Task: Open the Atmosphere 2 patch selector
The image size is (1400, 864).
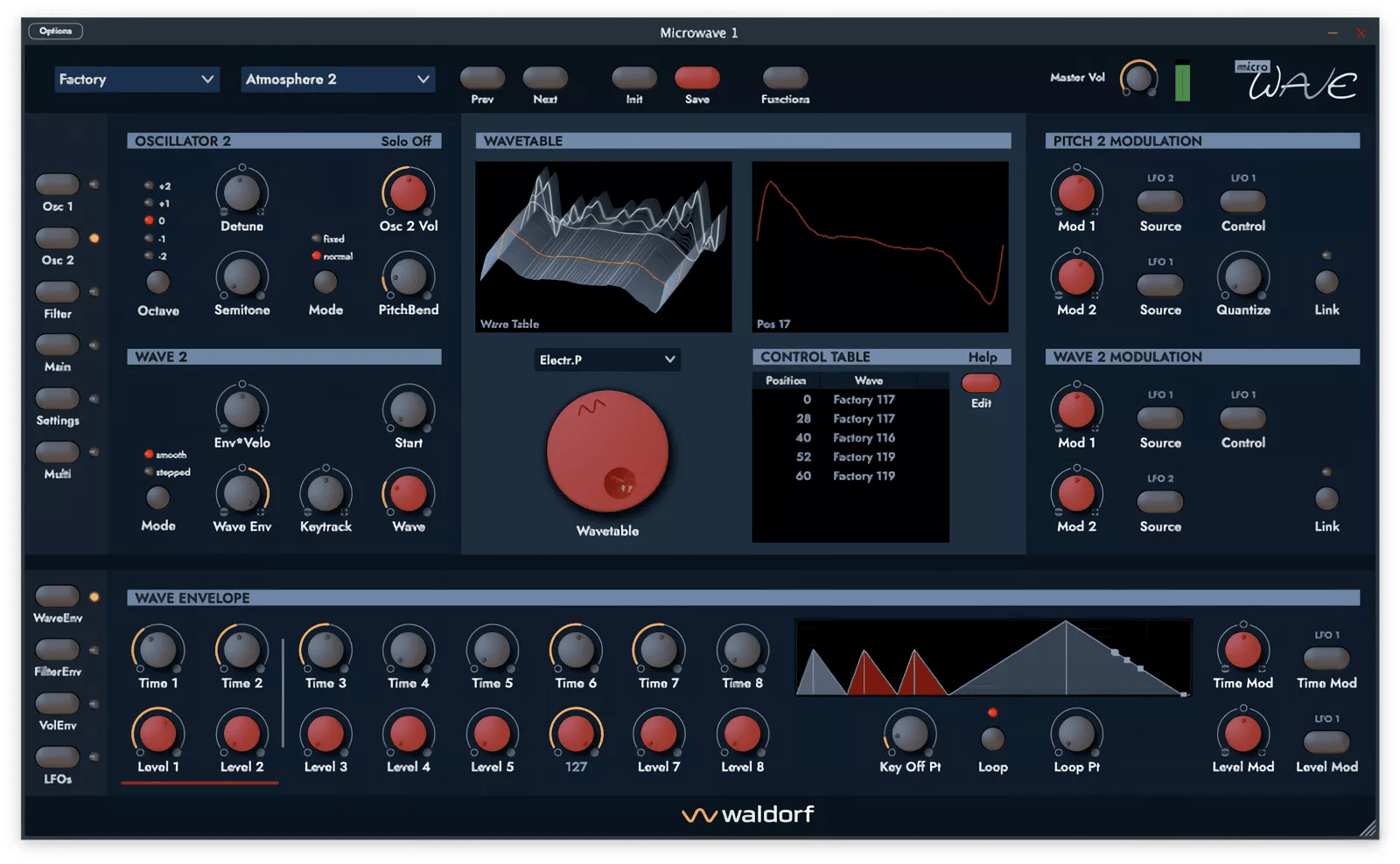Action: coord(337,79)
